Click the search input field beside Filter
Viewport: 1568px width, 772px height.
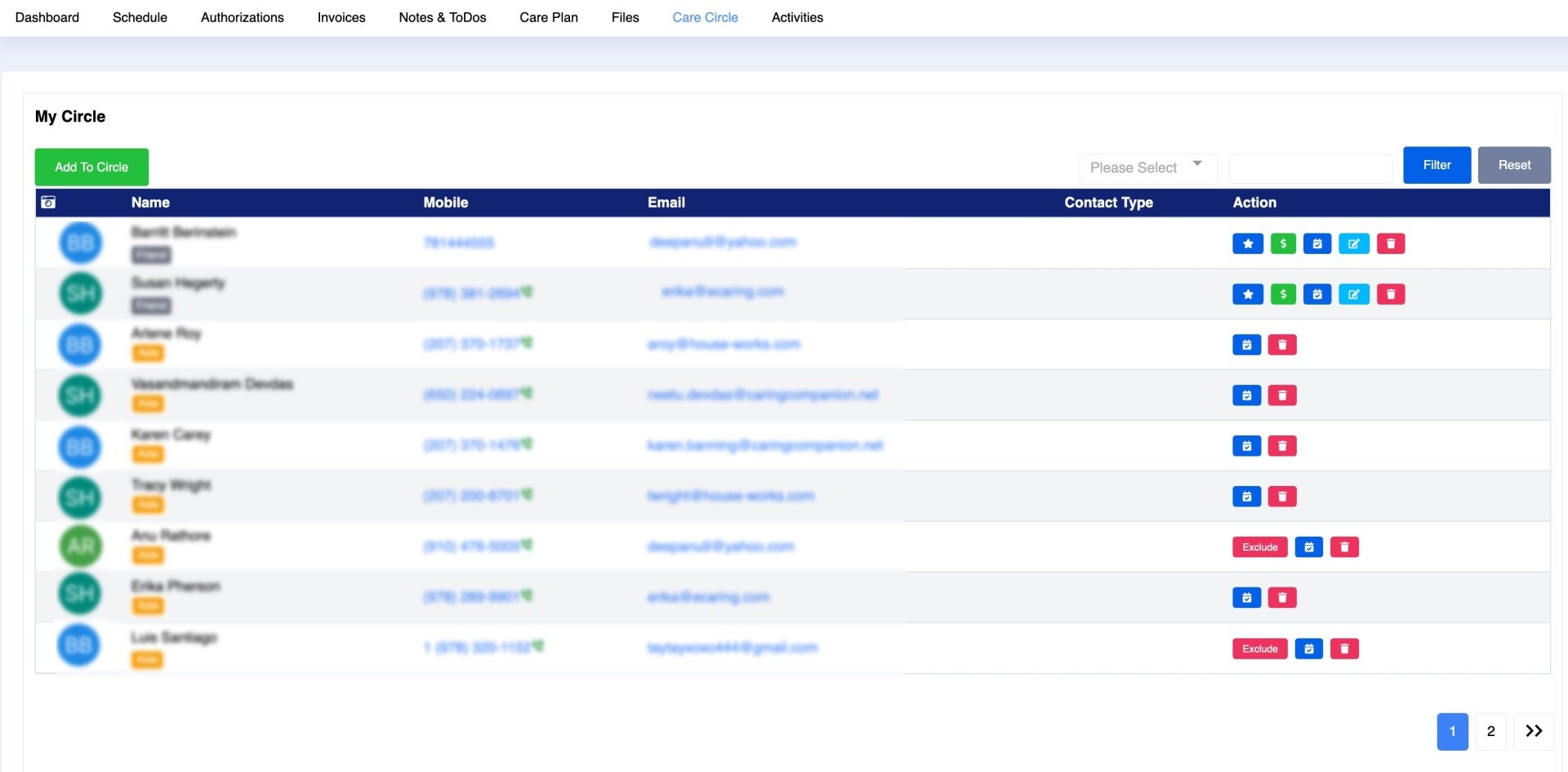[x=1311, y=167]
